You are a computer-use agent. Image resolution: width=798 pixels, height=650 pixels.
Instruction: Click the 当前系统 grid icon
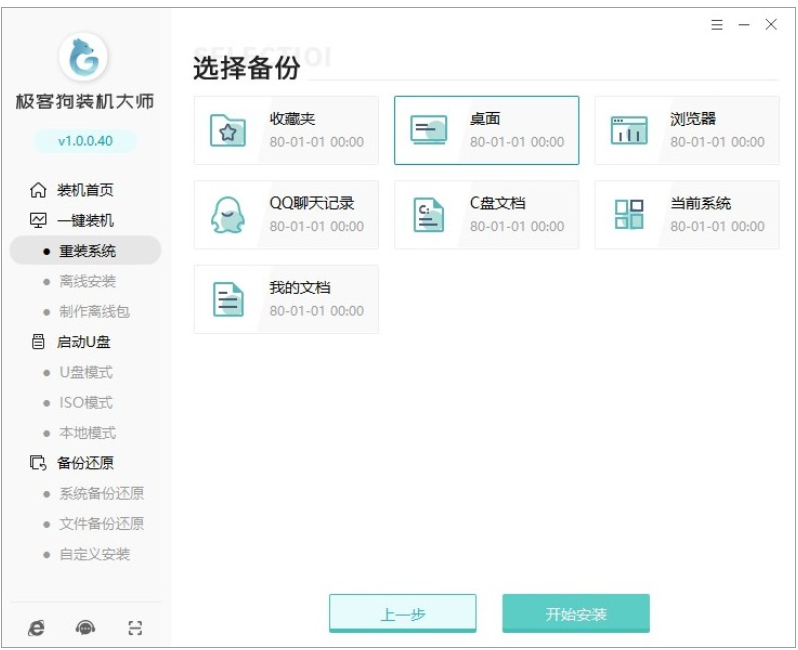[x=629, y=215]
